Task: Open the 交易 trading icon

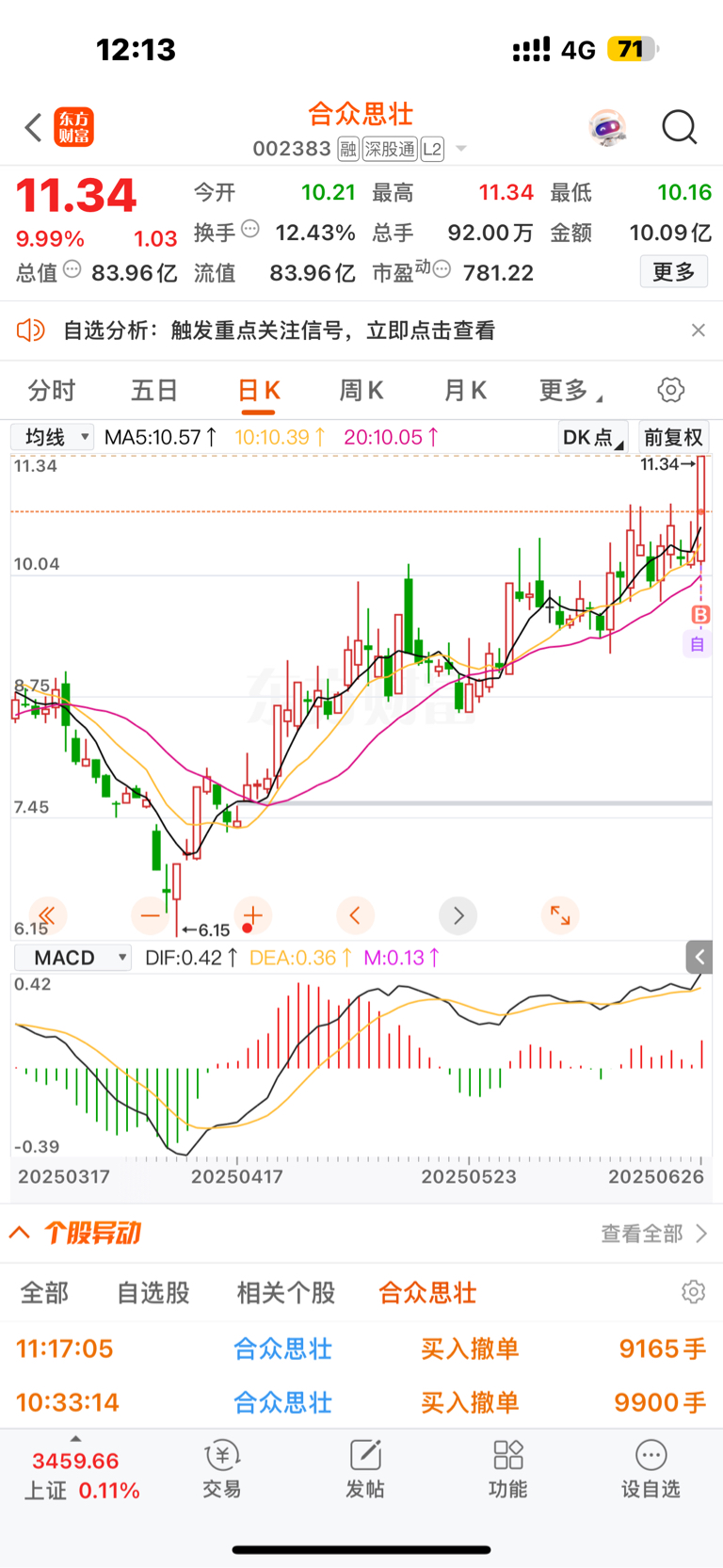Action: (x=222, y=1469)
